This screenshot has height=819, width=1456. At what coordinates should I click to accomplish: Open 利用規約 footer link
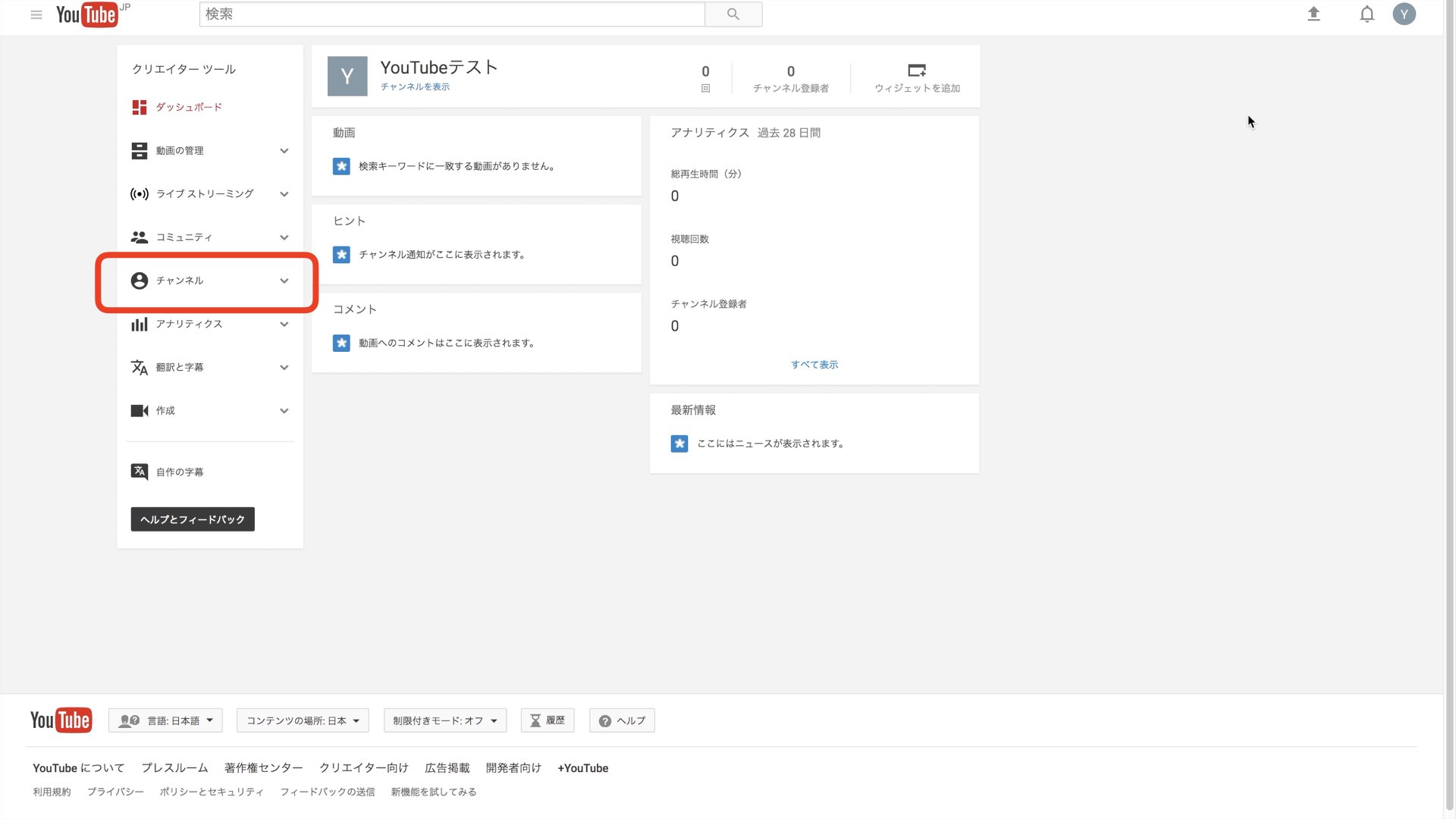point(52,792)
